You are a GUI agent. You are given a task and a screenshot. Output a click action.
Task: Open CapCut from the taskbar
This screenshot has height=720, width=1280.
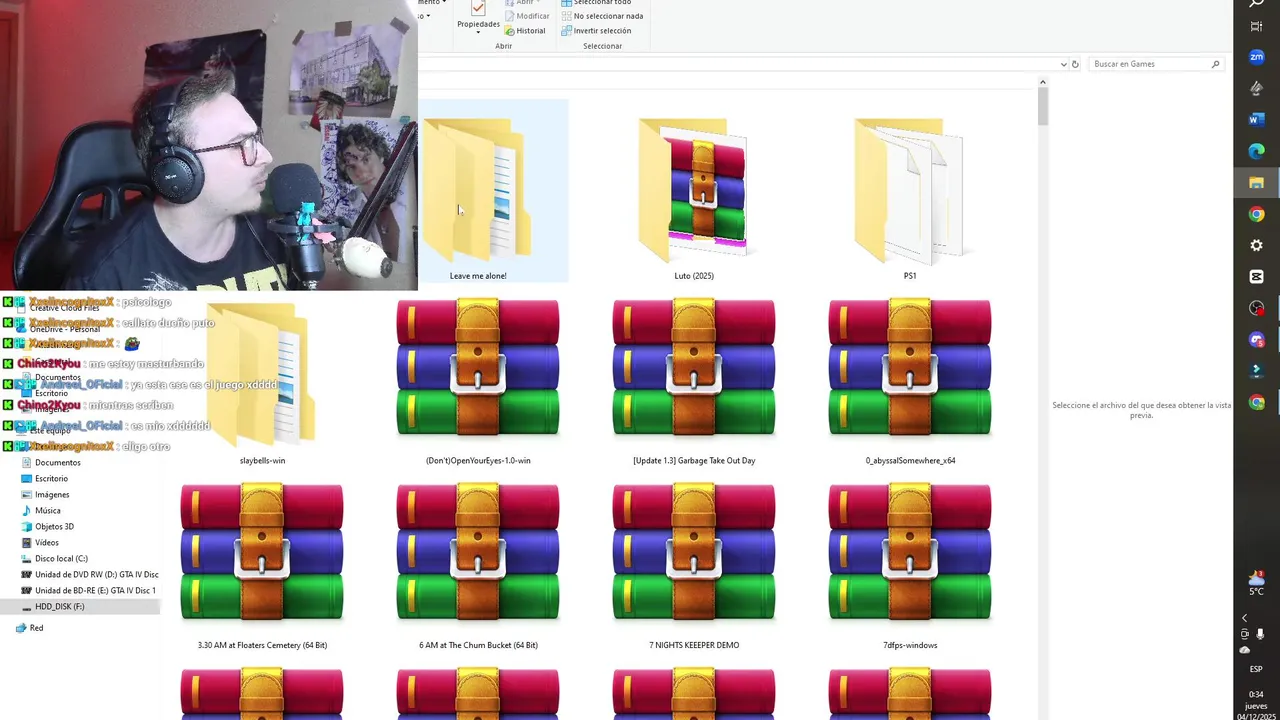[1257, 276]
